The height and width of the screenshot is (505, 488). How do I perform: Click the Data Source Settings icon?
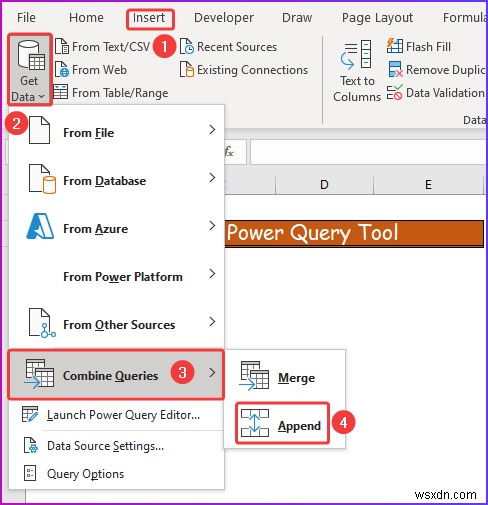(31, 445)
